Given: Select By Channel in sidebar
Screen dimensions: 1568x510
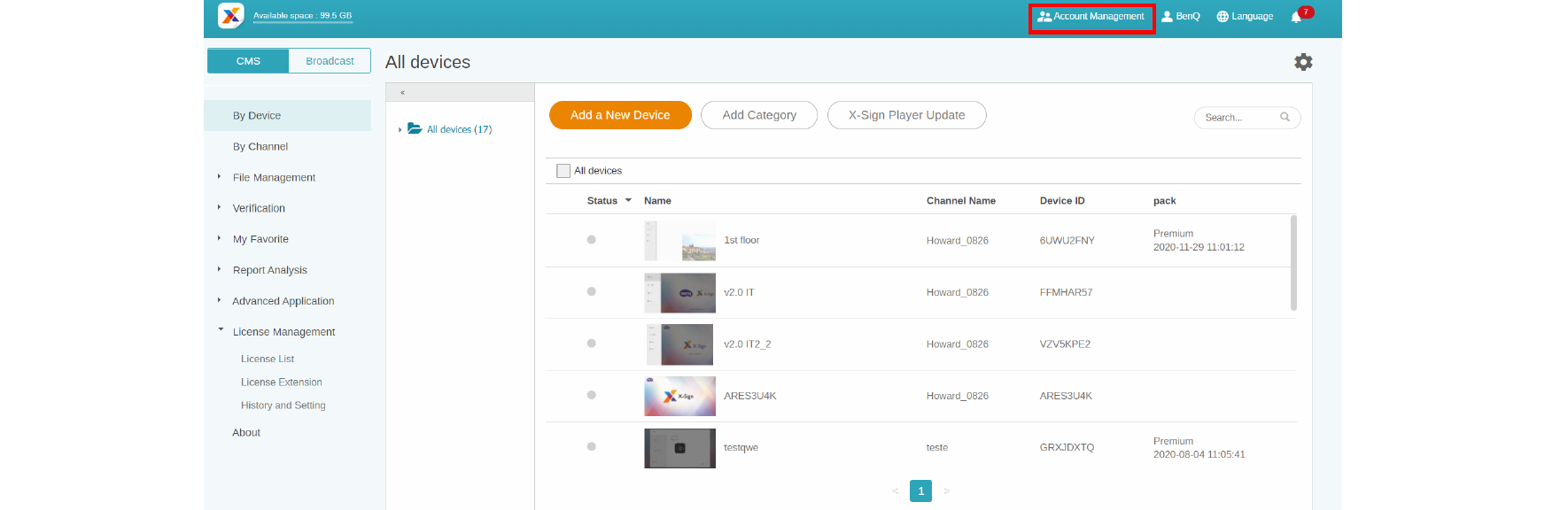Looking at the screenshot, I should point(260,147).
